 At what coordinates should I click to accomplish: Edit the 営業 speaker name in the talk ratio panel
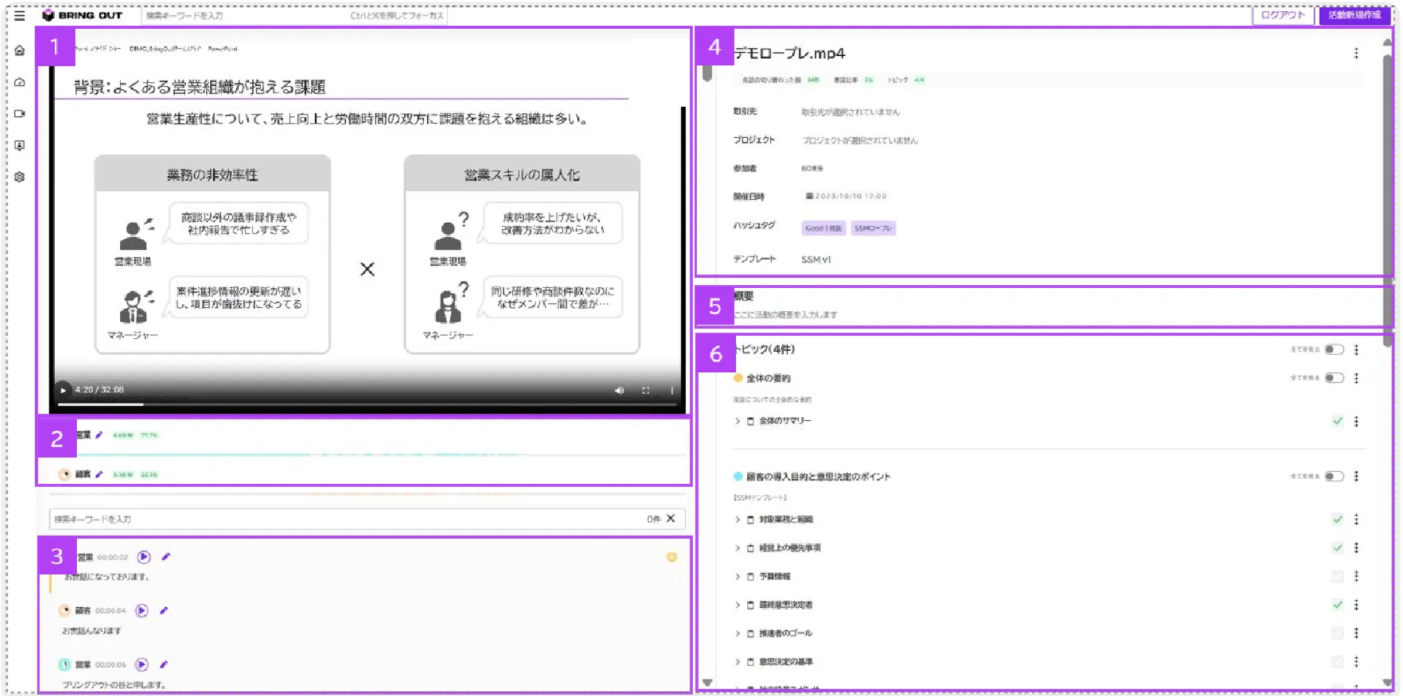(99, 435)
